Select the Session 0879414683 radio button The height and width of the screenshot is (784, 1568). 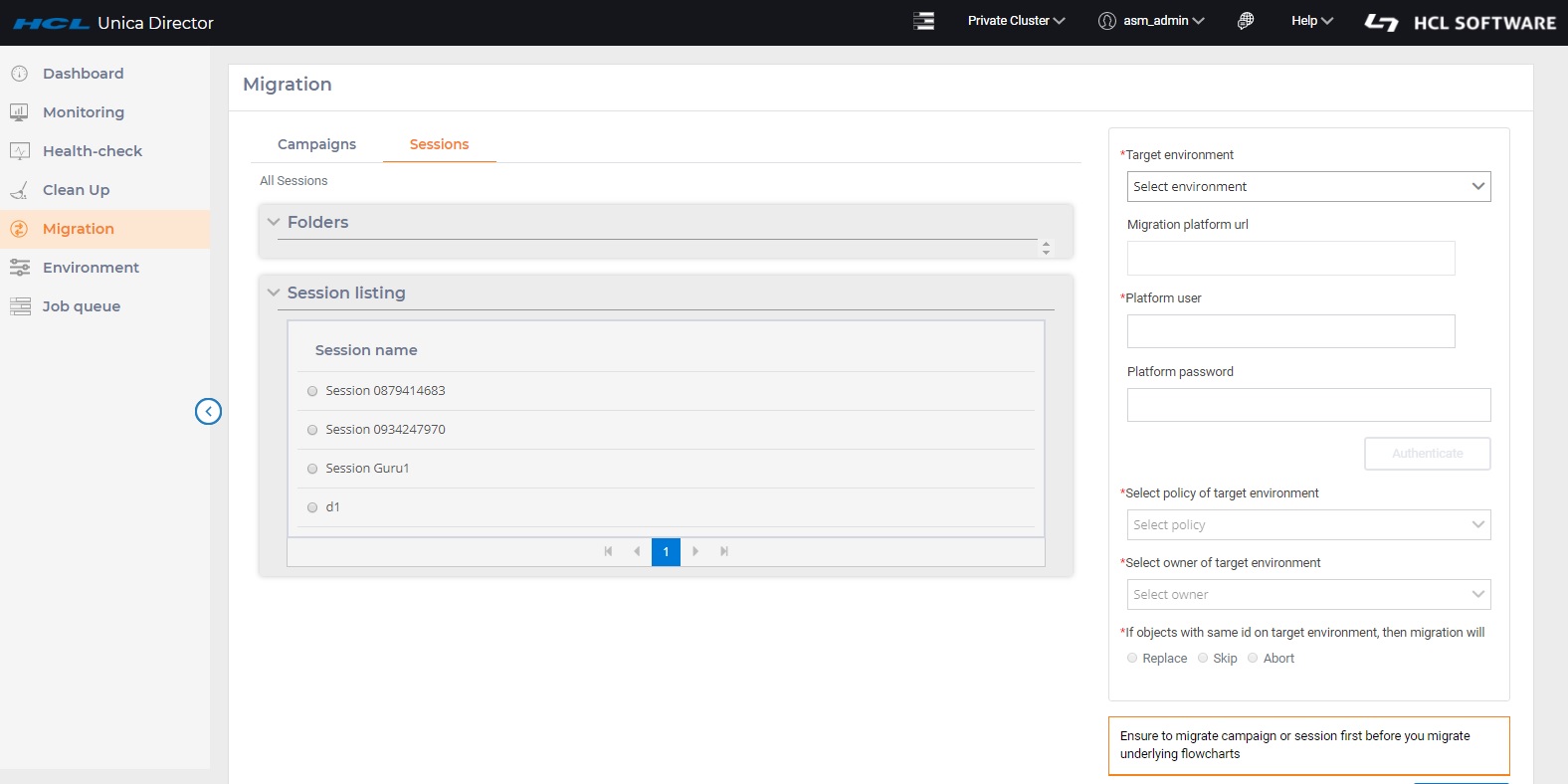pos(312,391)
